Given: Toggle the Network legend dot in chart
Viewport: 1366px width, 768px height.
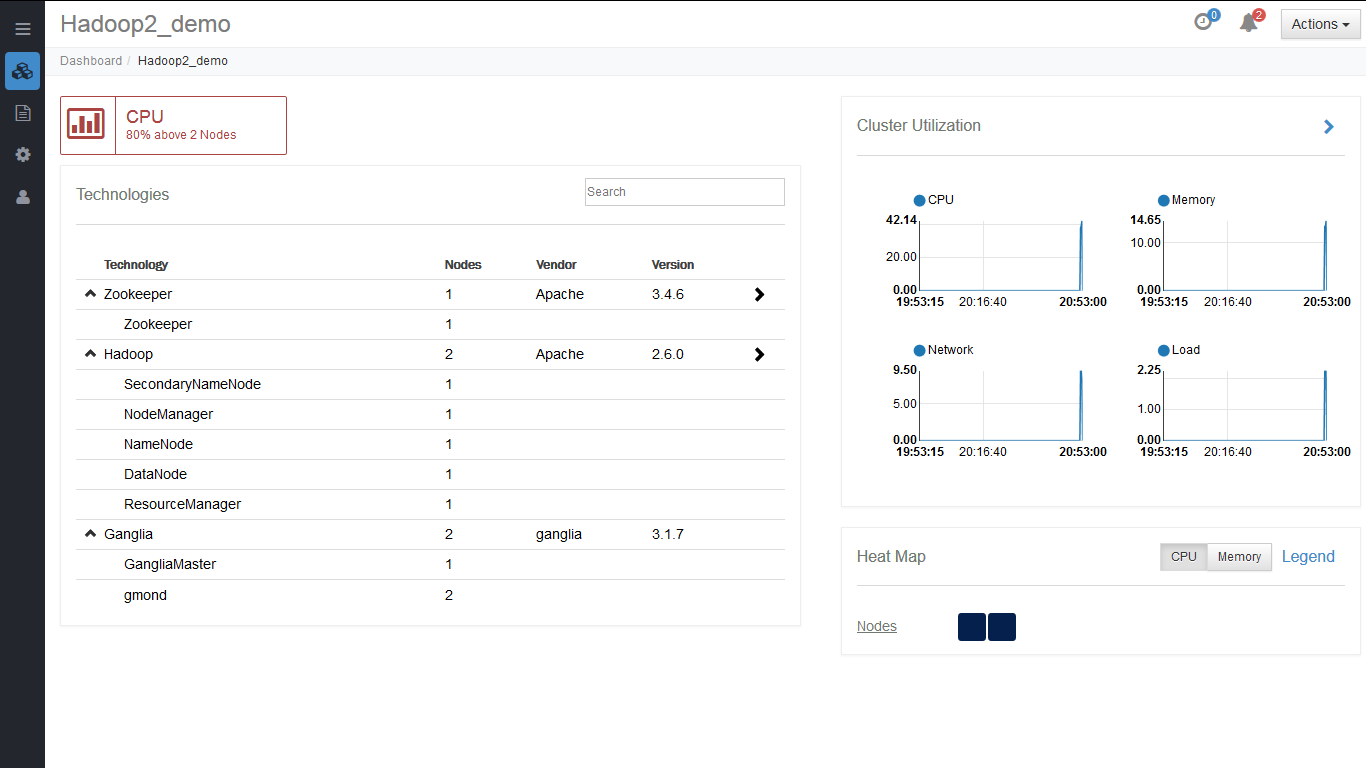Looking at the screenshot, I should pos(919,350).
